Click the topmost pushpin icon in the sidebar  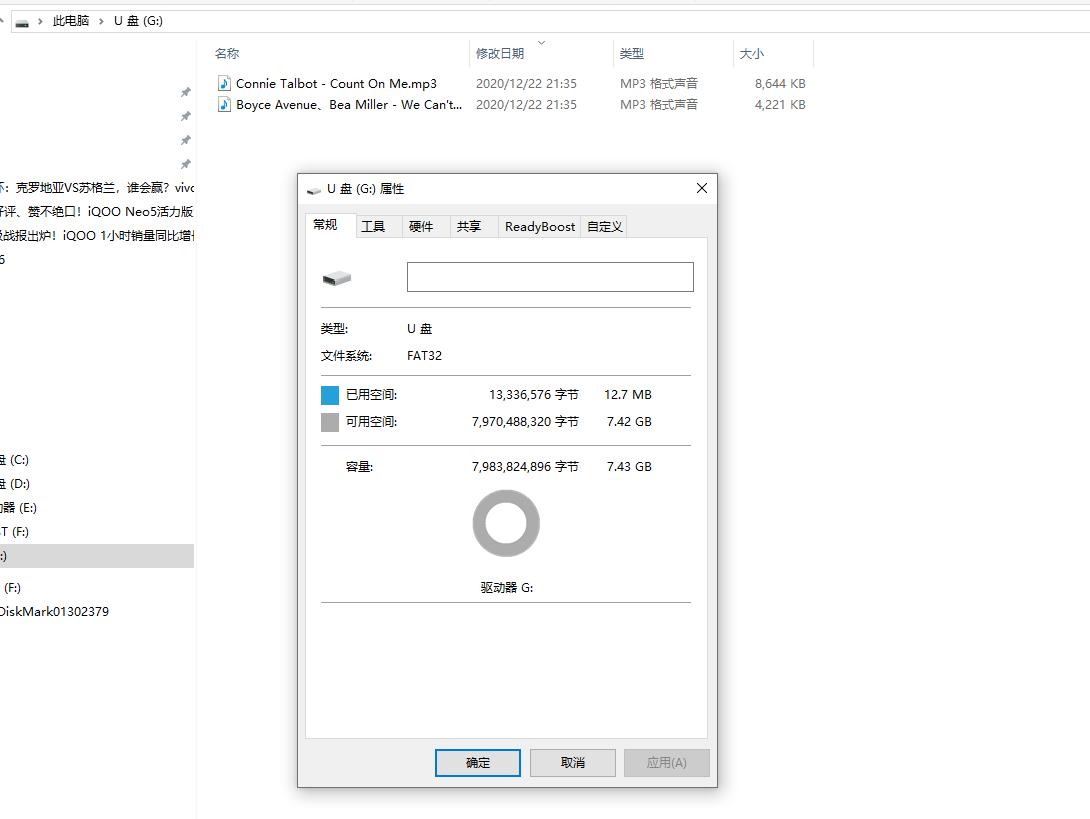(x=185, y=92)
